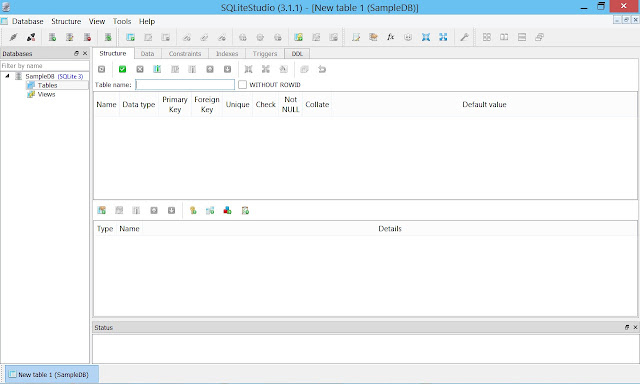The height and width of the screenshot is (384, 640).
Task: Click the Details header in constraints list
Action: pyautogui.click(x=390, y=229)
